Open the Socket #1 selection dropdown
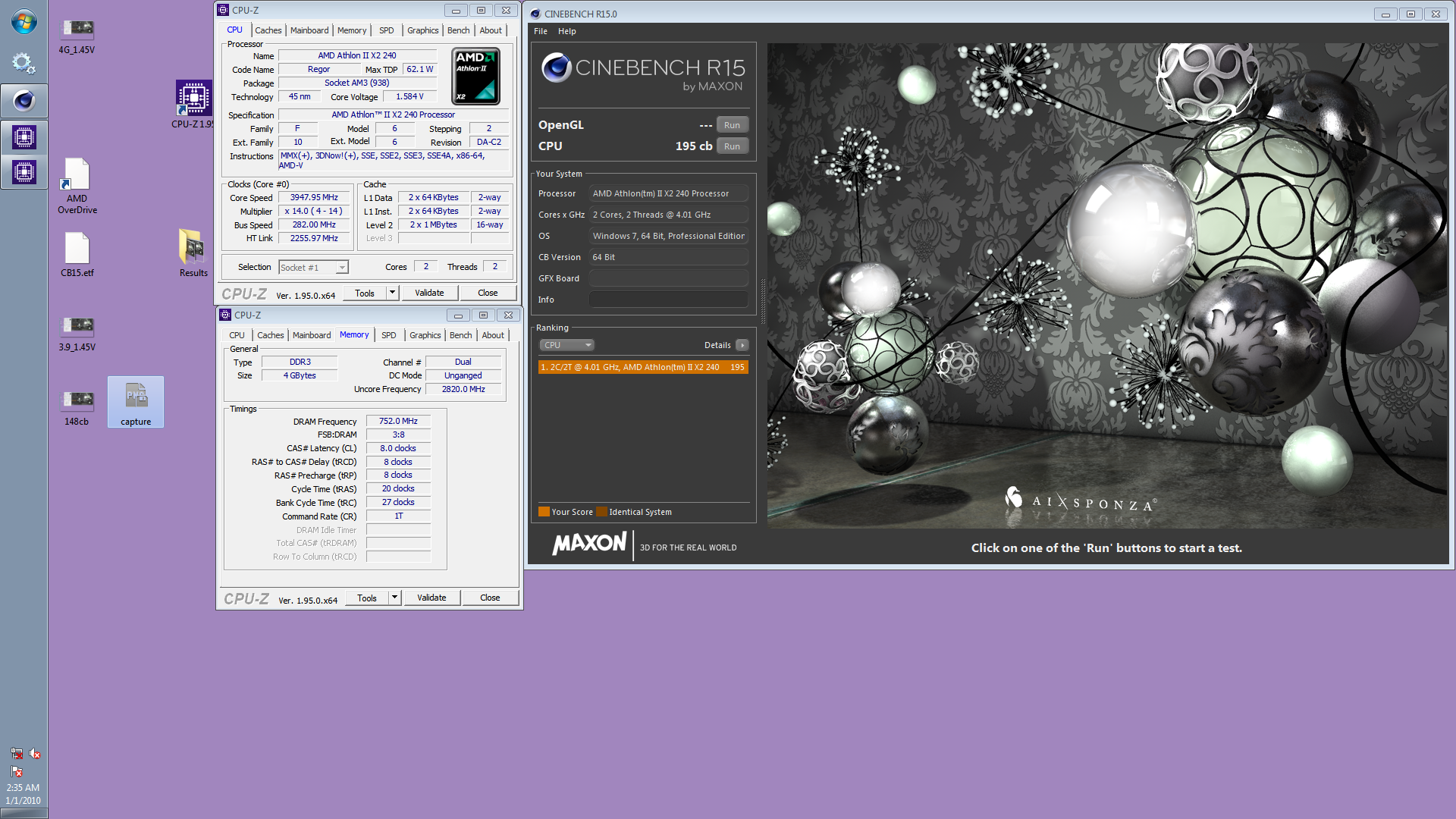1456x819 pixels. click(x=313, y=267)
